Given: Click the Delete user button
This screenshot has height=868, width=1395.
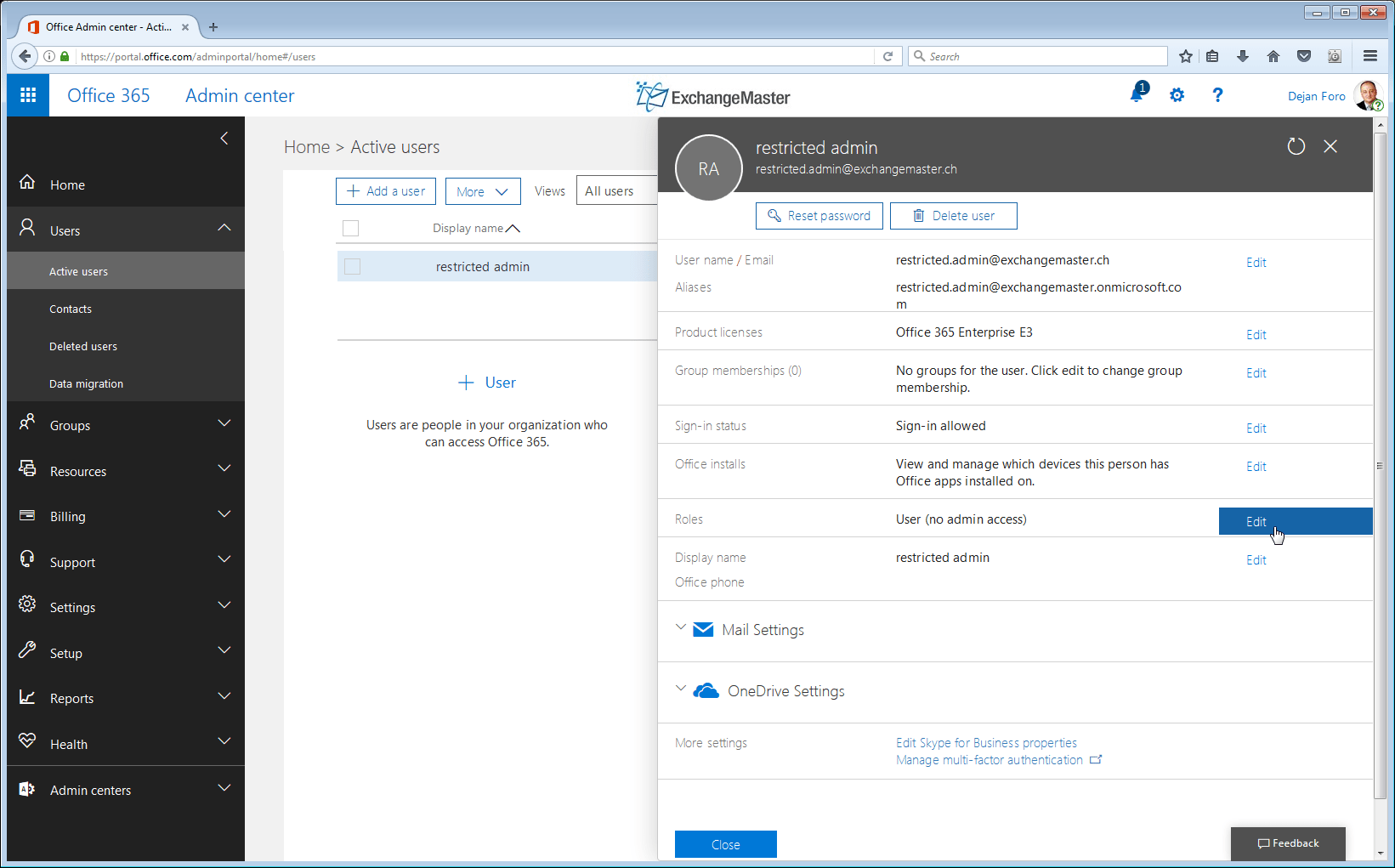Looking at the screenshot, I should [954, 216].
